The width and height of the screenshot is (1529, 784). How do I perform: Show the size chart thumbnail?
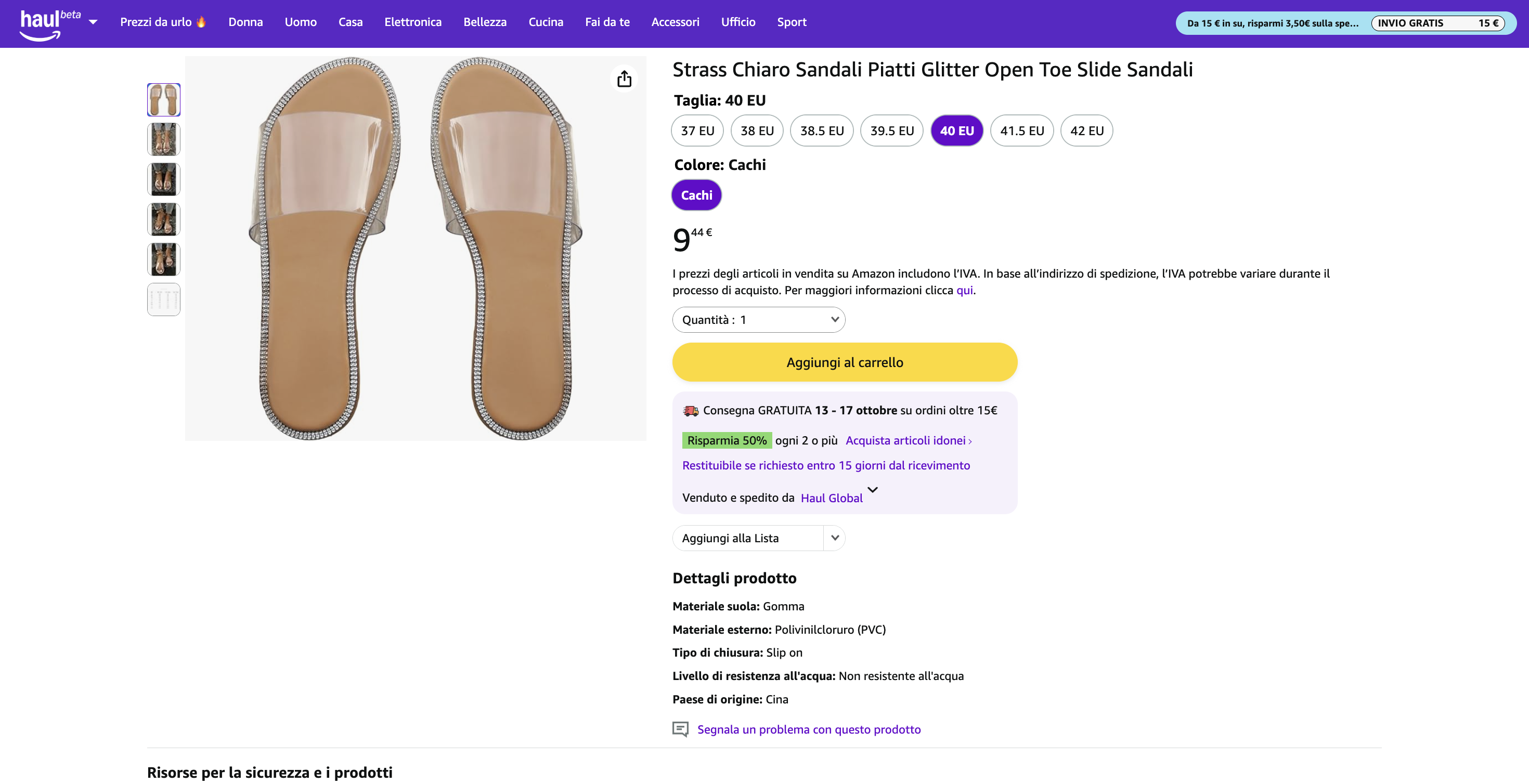click(164, 299)
